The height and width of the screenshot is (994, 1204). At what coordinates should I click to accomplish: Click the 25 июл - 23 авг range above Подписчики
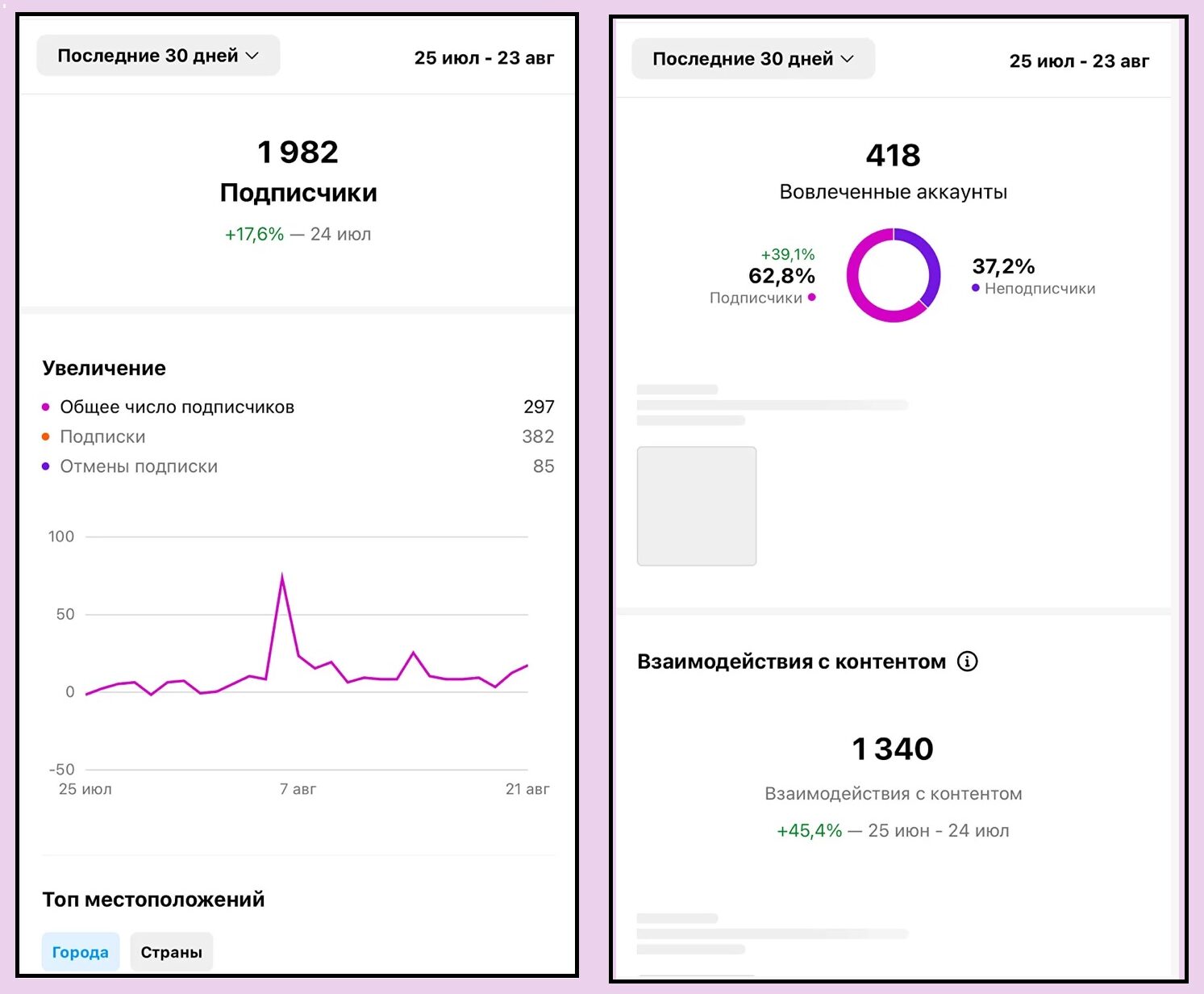click(484, 58)
